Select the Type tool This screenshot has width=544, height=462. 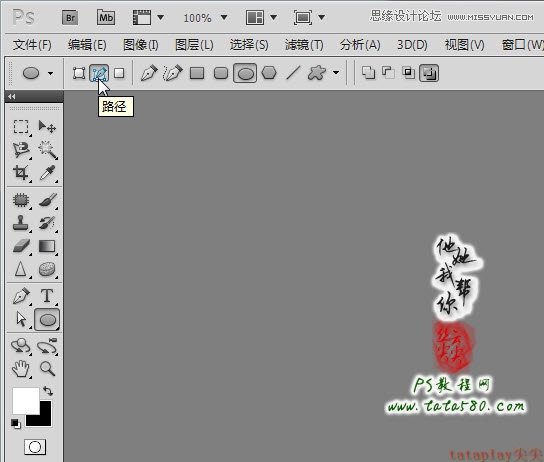47,297
